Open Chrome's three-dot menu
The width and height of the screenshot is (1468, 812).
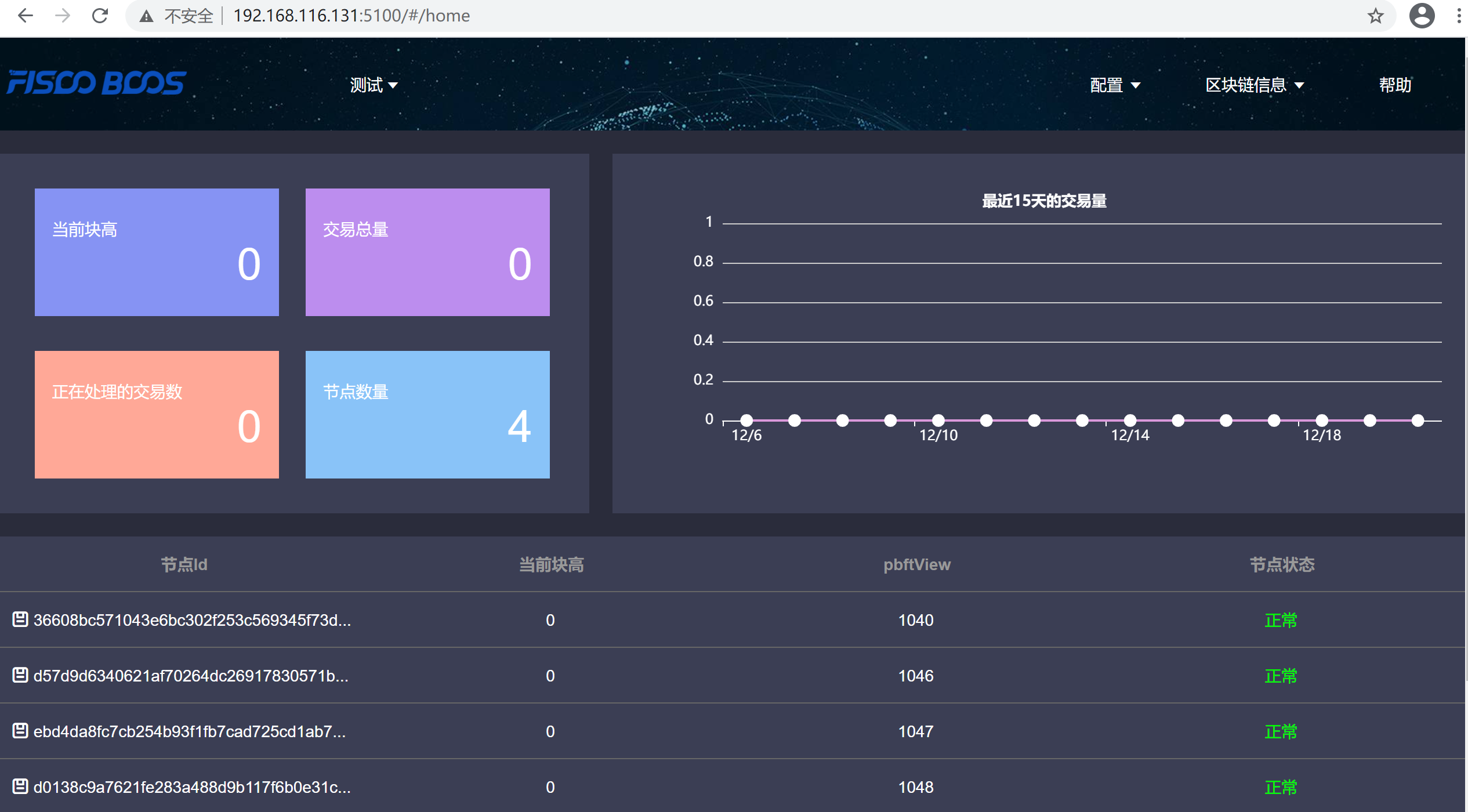(1459, 16)
